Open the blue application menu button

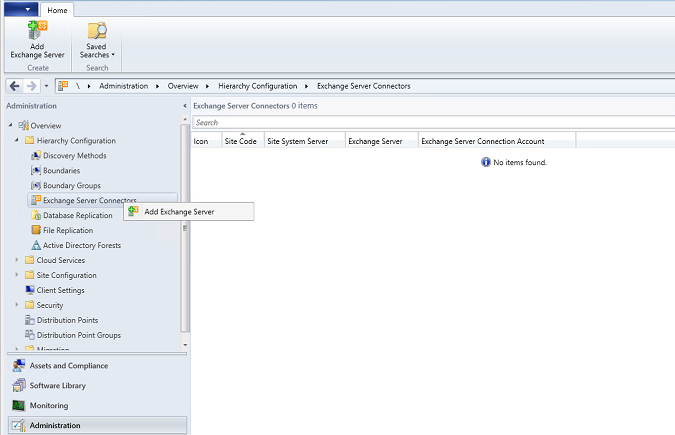[21, 9]
